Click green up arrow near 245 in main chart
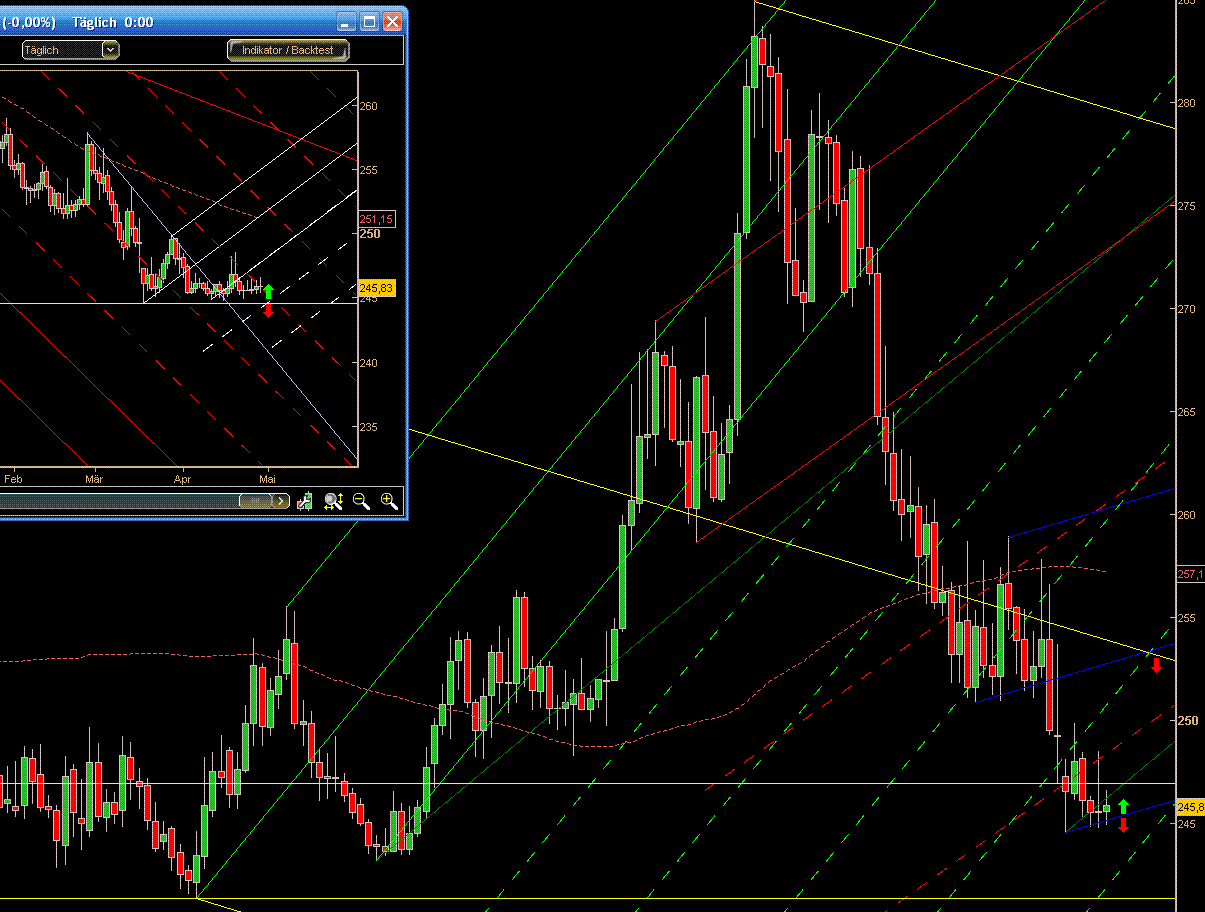This screenshot has height=912, width=1205. click(1123, 806)
